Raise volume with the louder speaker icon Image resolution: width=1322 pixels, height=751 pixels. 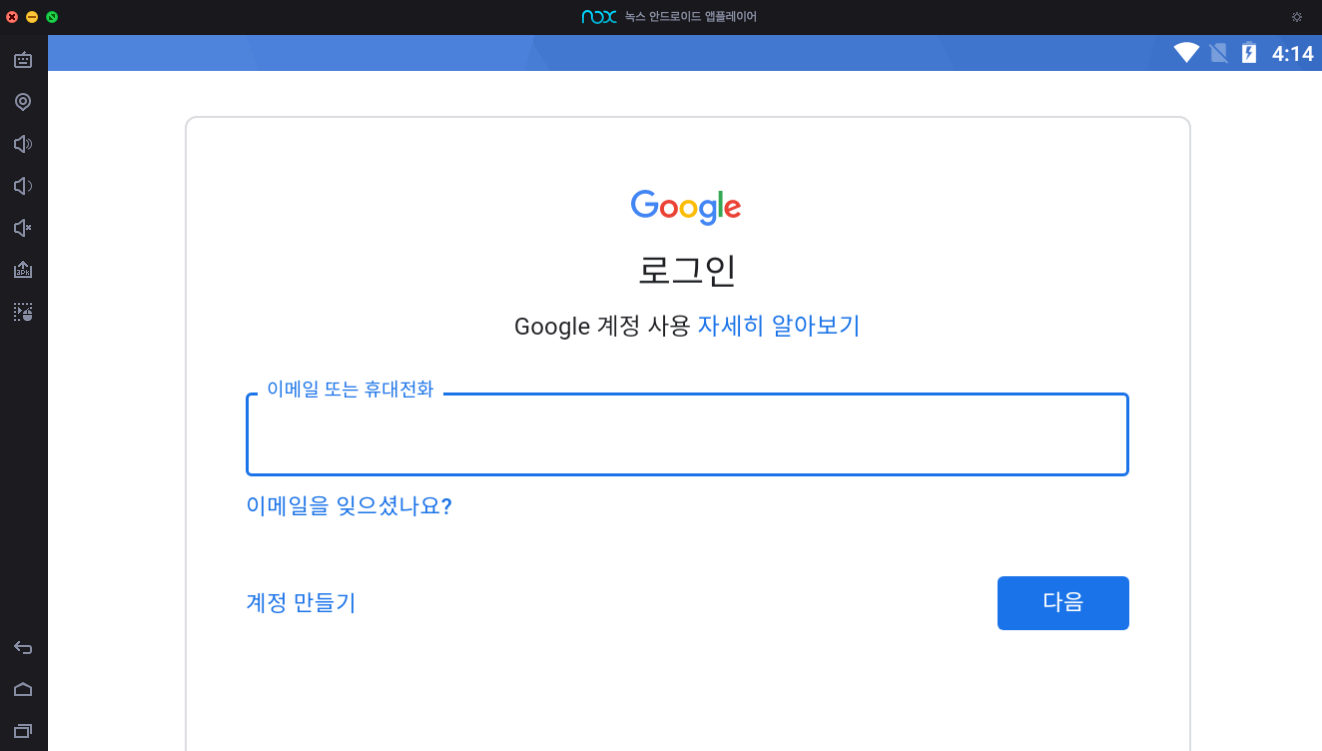[23, 144]
